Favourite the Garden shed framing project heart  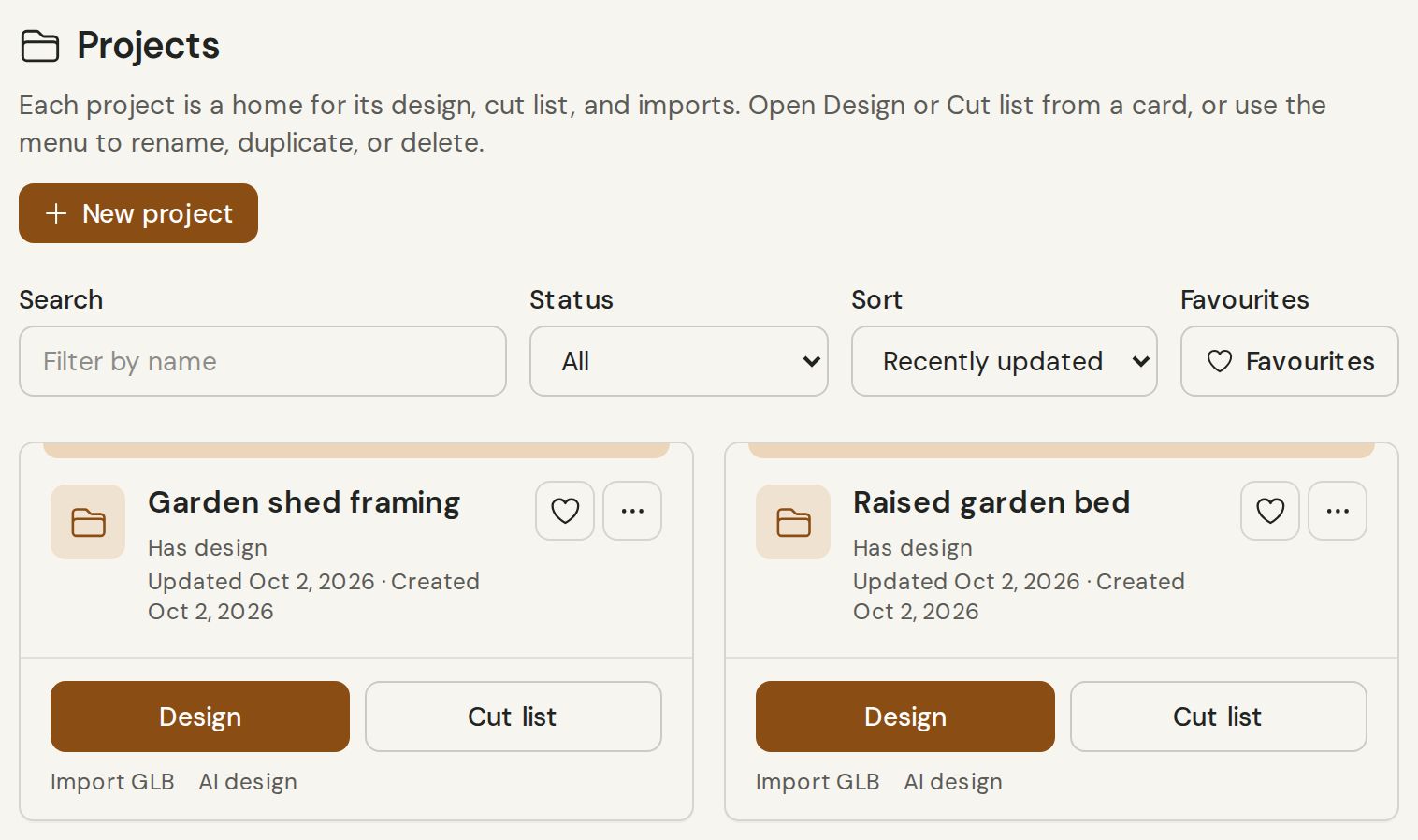565,511
